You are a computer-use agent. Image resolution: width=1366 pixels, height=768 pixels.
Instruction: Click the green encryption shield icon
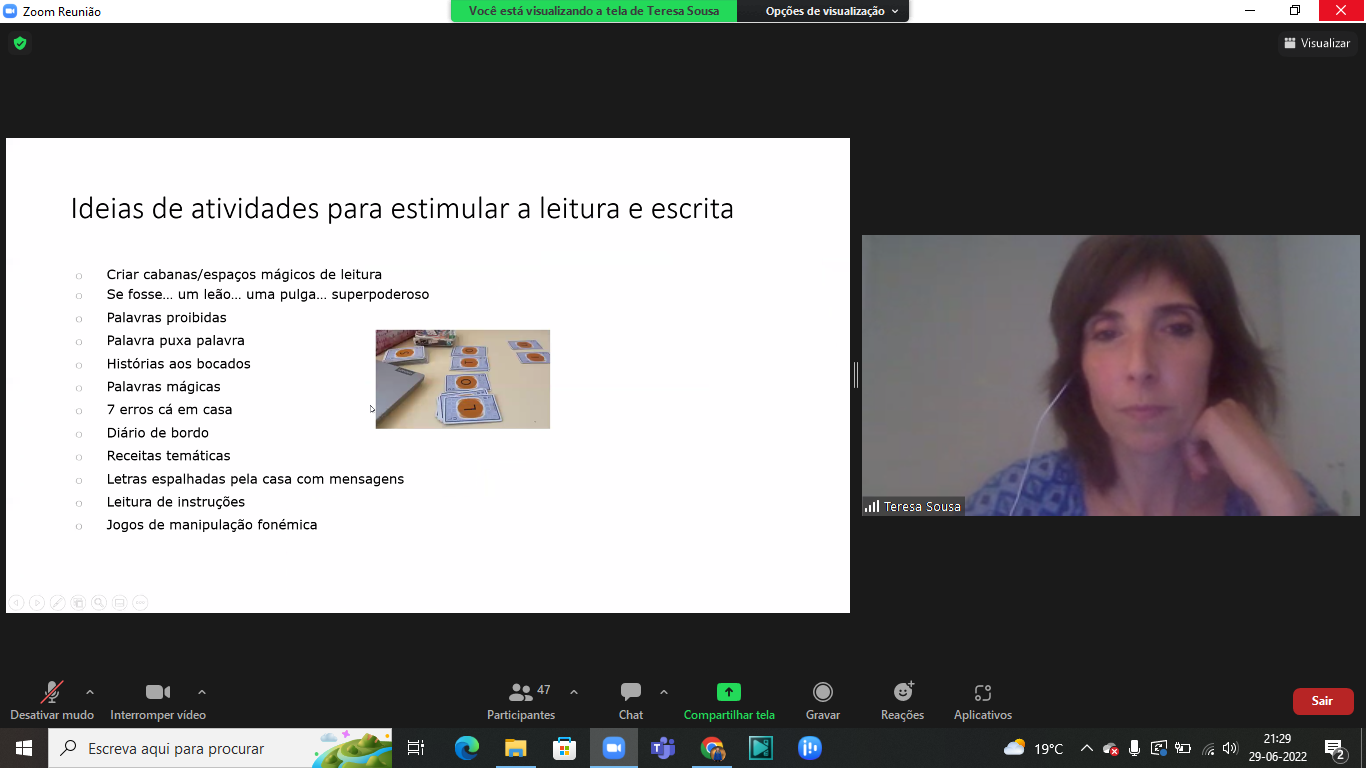click(x=19, y=43)
